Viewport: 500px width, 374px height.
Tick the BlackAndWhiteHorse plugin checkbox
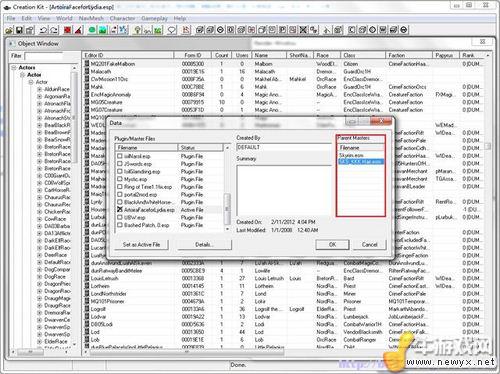(x=120, y=202)
